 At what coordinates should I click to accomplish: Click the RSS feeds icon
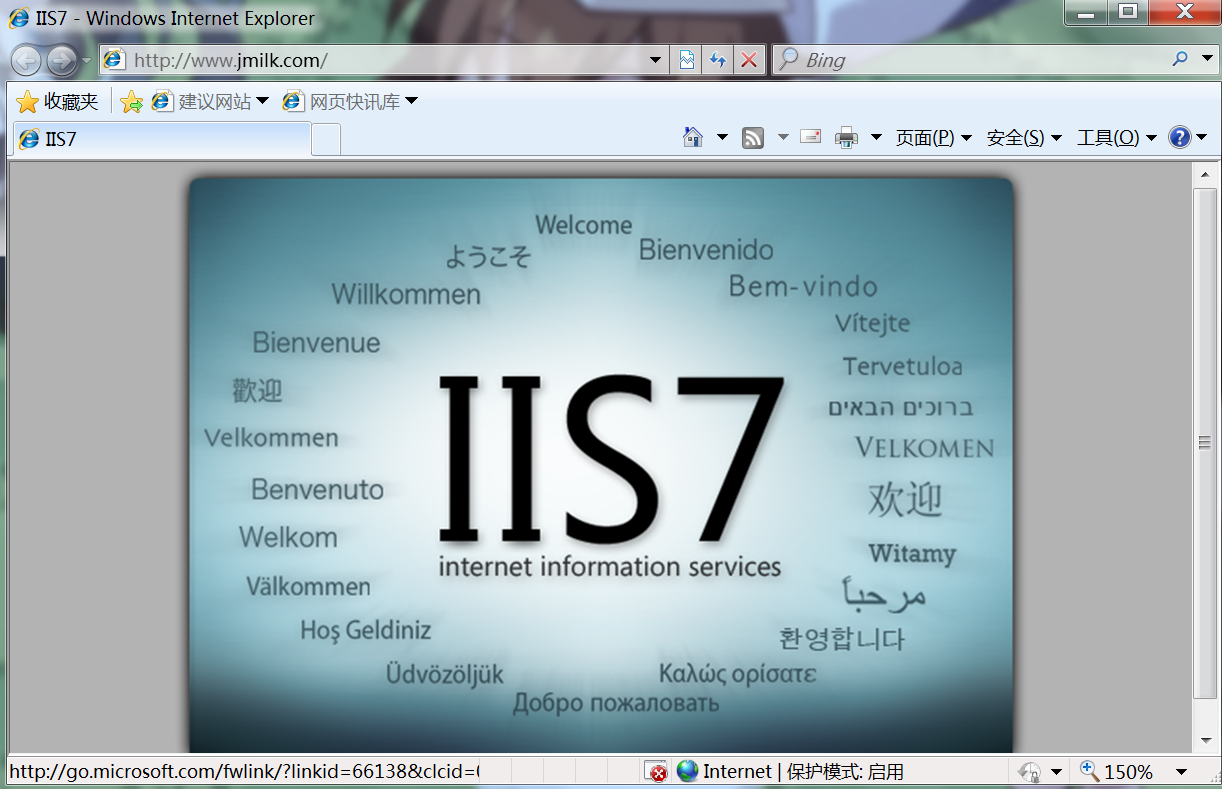[753, 138]
